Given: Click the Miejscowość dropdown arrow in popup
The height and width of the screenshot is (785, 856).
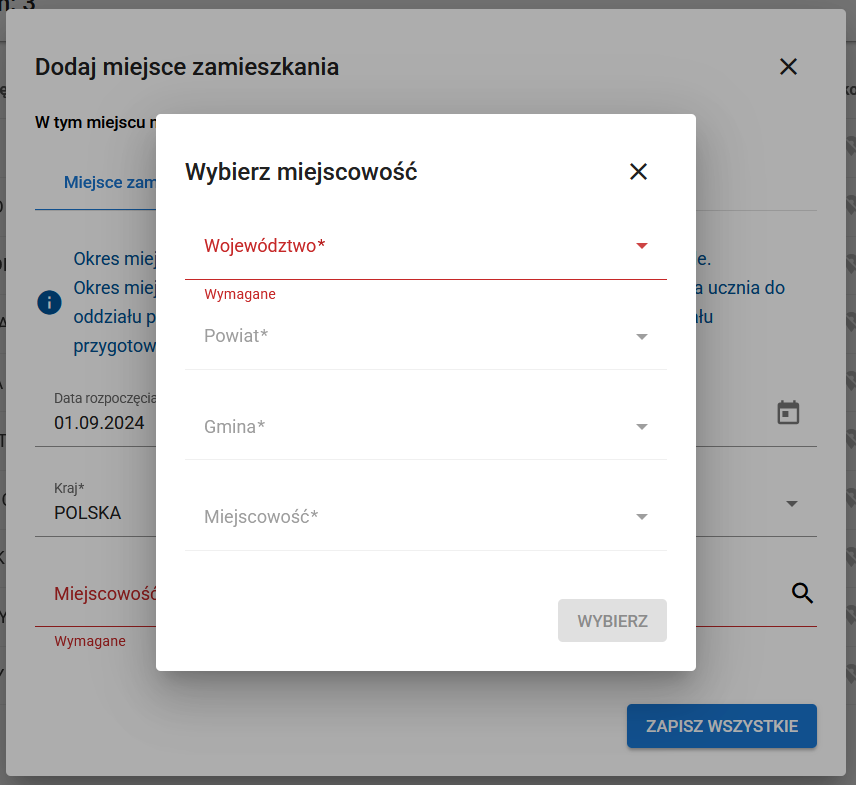Looking at the screenshot, I should pos(641,517).
